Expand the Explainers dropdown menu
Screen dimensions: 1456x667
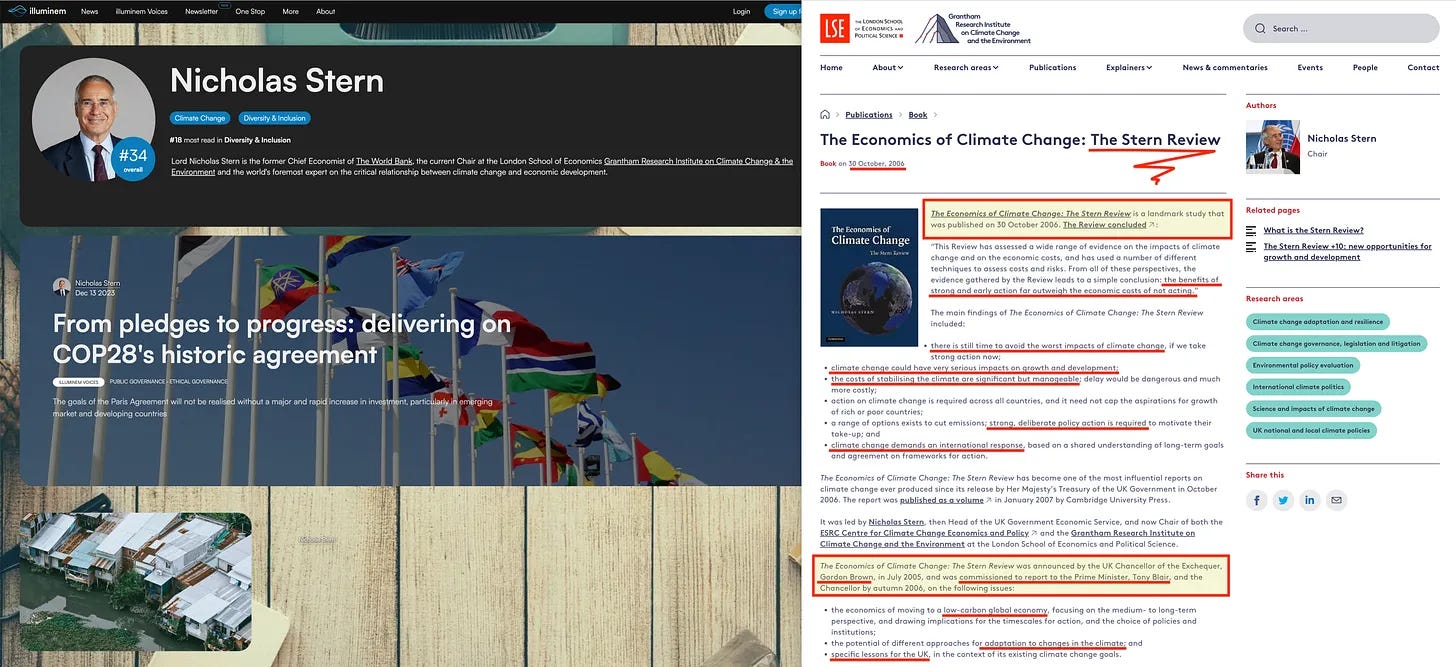coord(1128,68)
